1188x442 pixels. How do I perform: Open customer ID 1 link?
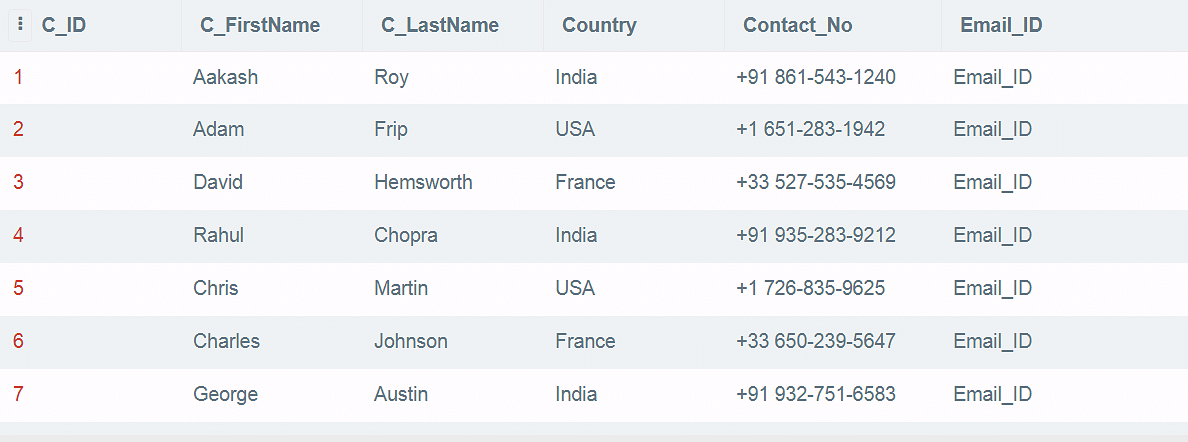point(18,77)
